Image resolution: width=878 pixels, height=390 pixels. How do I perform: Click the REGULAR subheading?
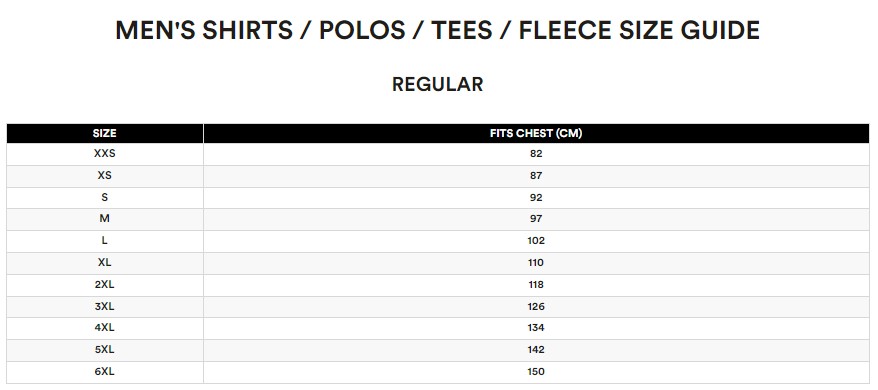437,85
